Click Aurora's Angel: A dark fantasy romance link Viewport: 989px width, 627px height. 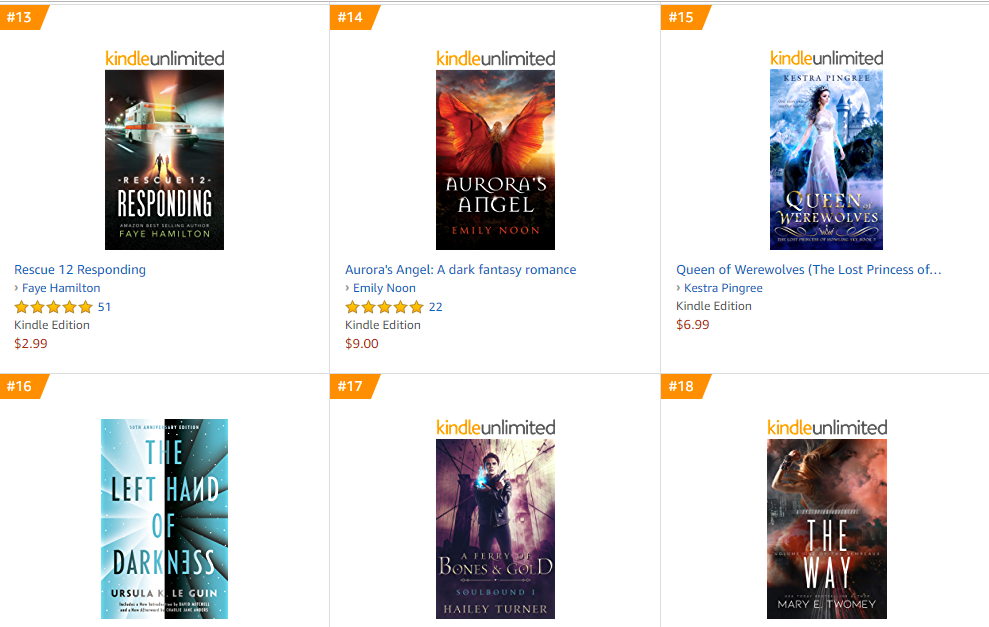click(x=460, y=269)
